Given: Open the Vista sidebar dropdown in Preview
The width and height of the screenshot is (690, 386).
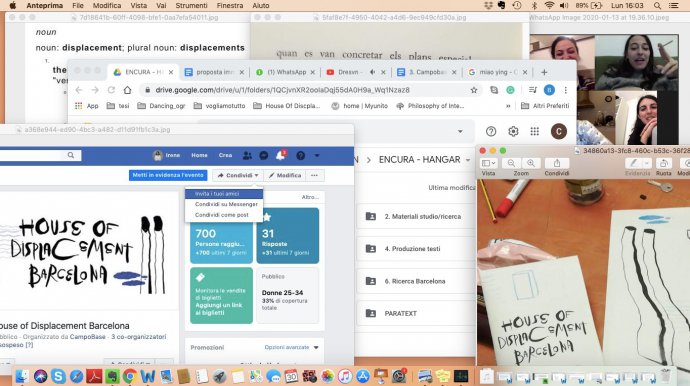Looking at the screenshot, I should [488, 163].
